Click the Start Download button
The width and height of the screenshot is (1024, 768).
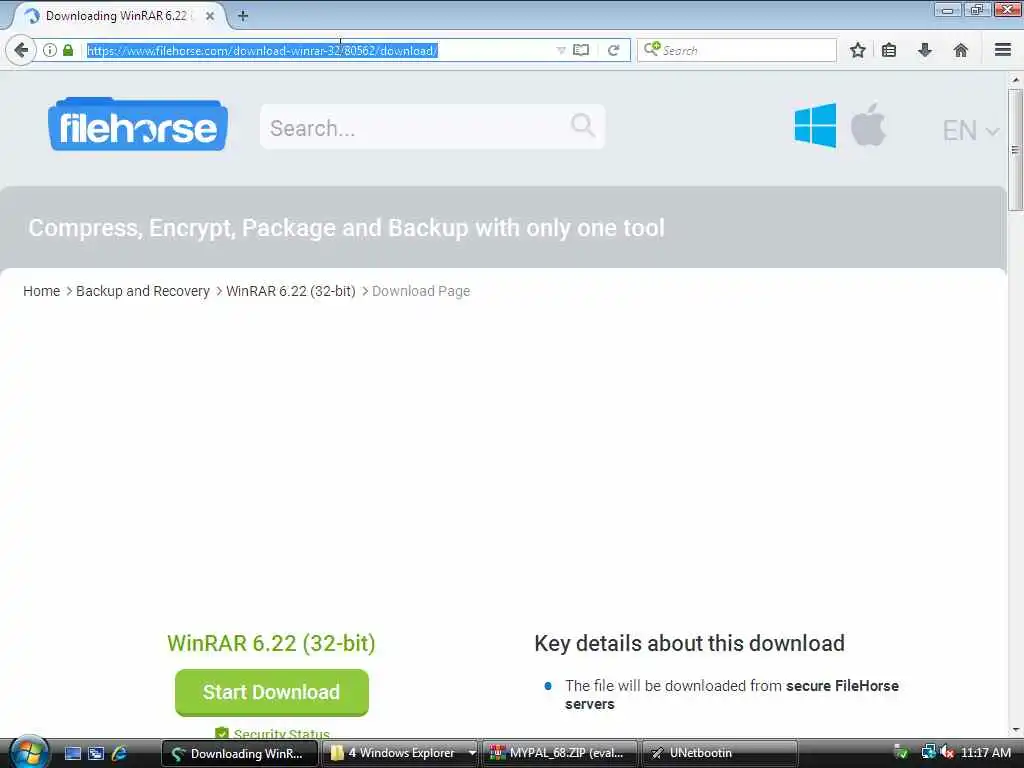[x=272, y=692]
